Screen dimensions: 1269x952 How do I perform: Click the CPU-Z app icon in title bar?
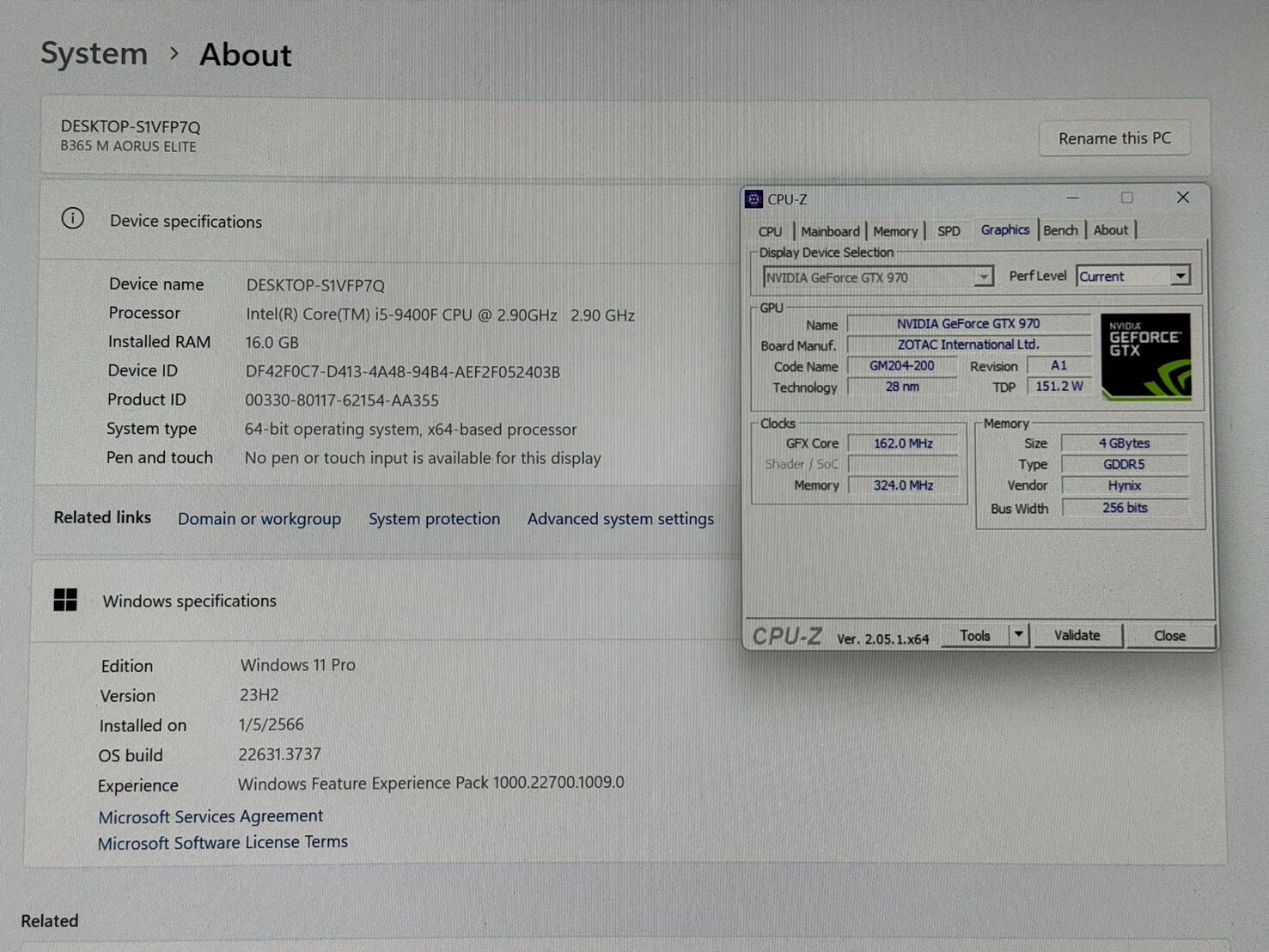[x=753, y=199]
